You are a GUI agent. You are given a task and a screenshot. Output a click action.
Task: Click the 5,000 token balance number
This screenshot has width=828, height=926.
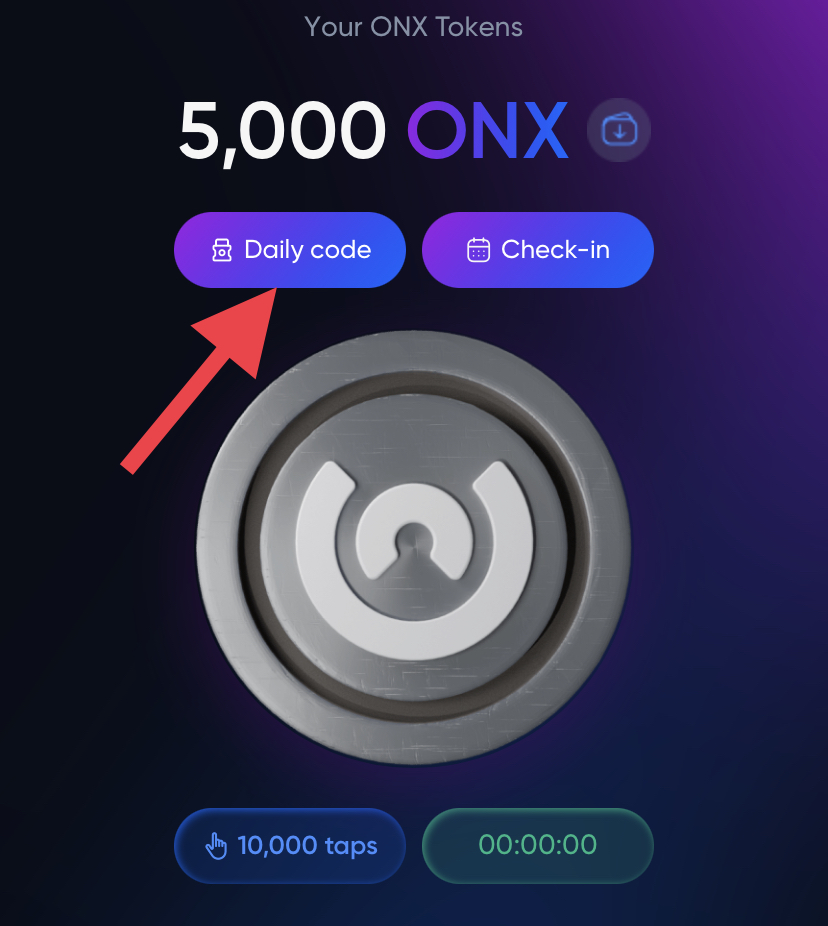pyautogui.click(x=282, y=131)
